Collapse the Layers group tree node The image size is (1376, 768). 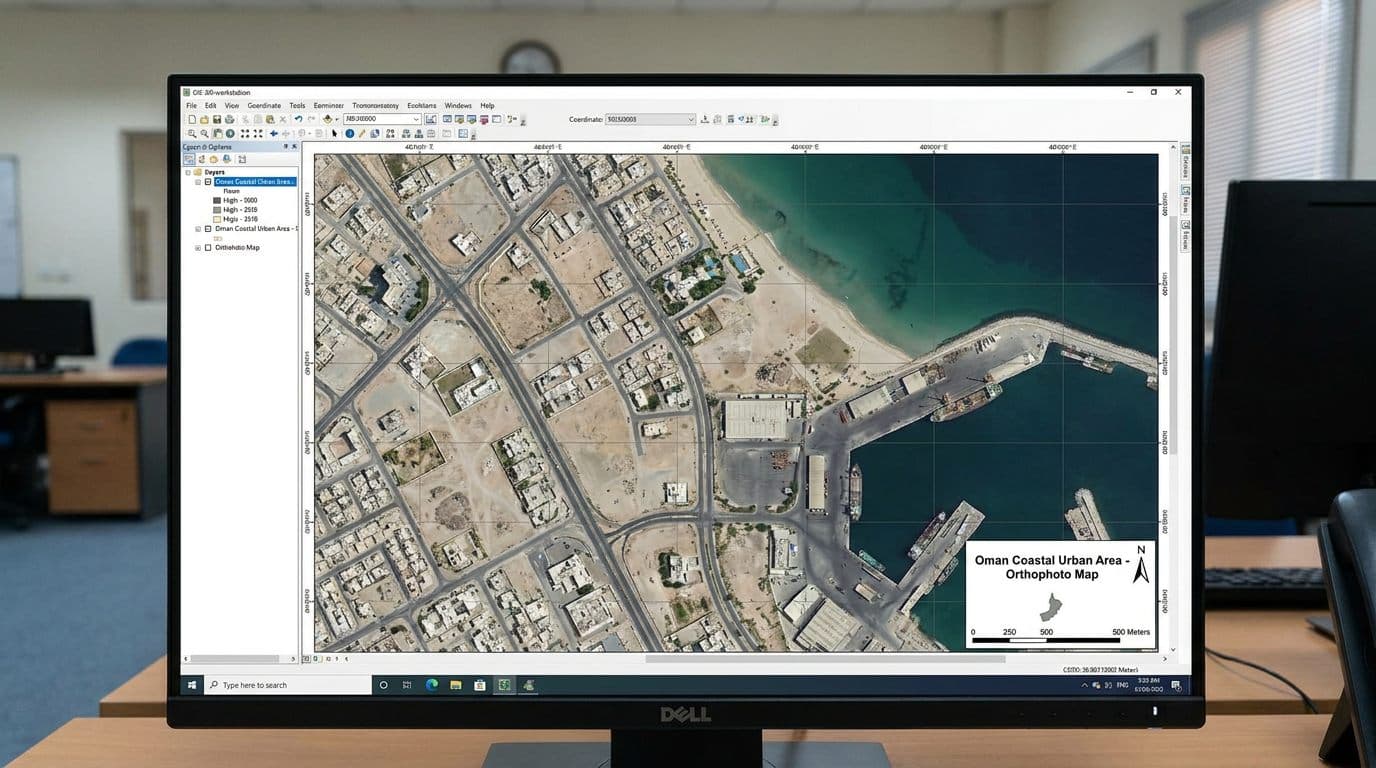188,173
